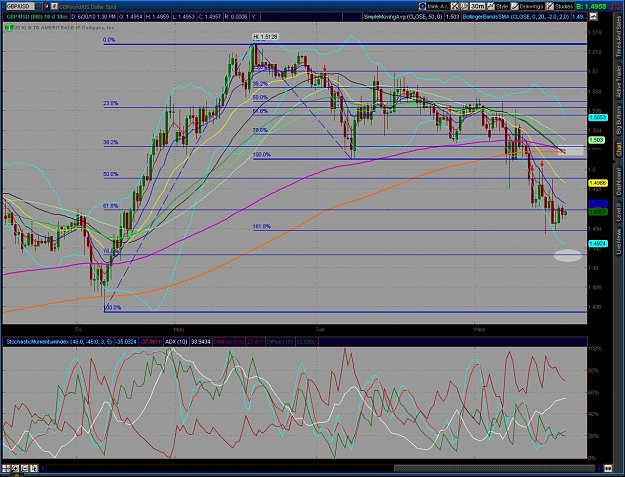Image resolution: width=625 pixels, height=477 pixels.
Task: Click the yellow 1.4986 price axis label
Action: (x=598, y=183)
